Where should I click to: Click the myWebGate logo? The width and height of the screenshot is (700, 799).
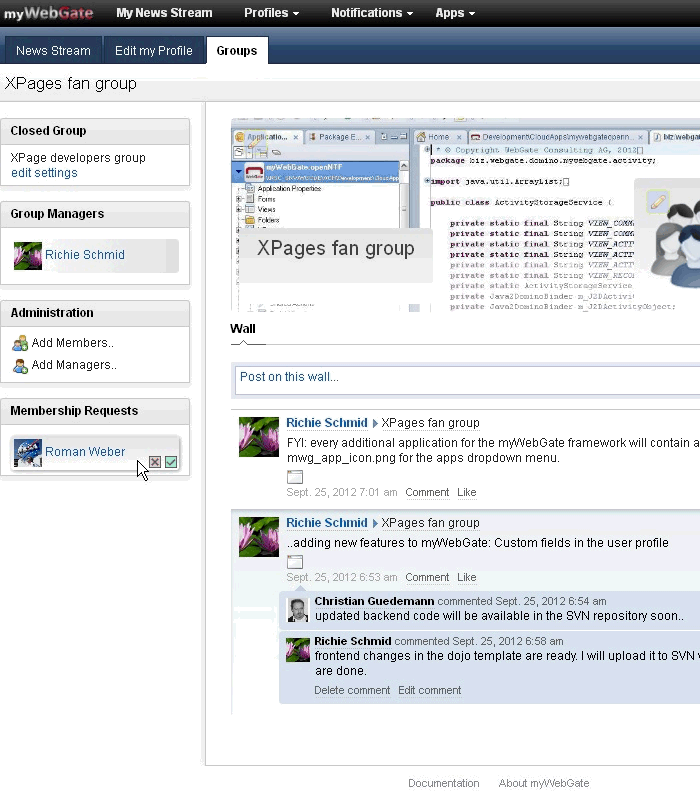(48, 13)
